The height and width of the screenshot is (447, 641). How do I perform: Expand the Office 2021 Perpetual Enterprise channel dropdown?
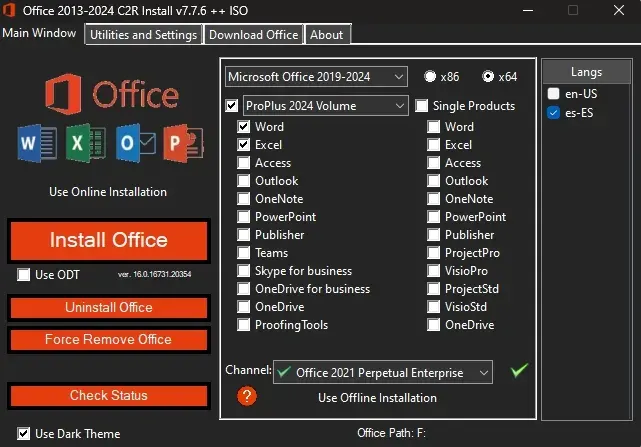[x=383, y=372]
